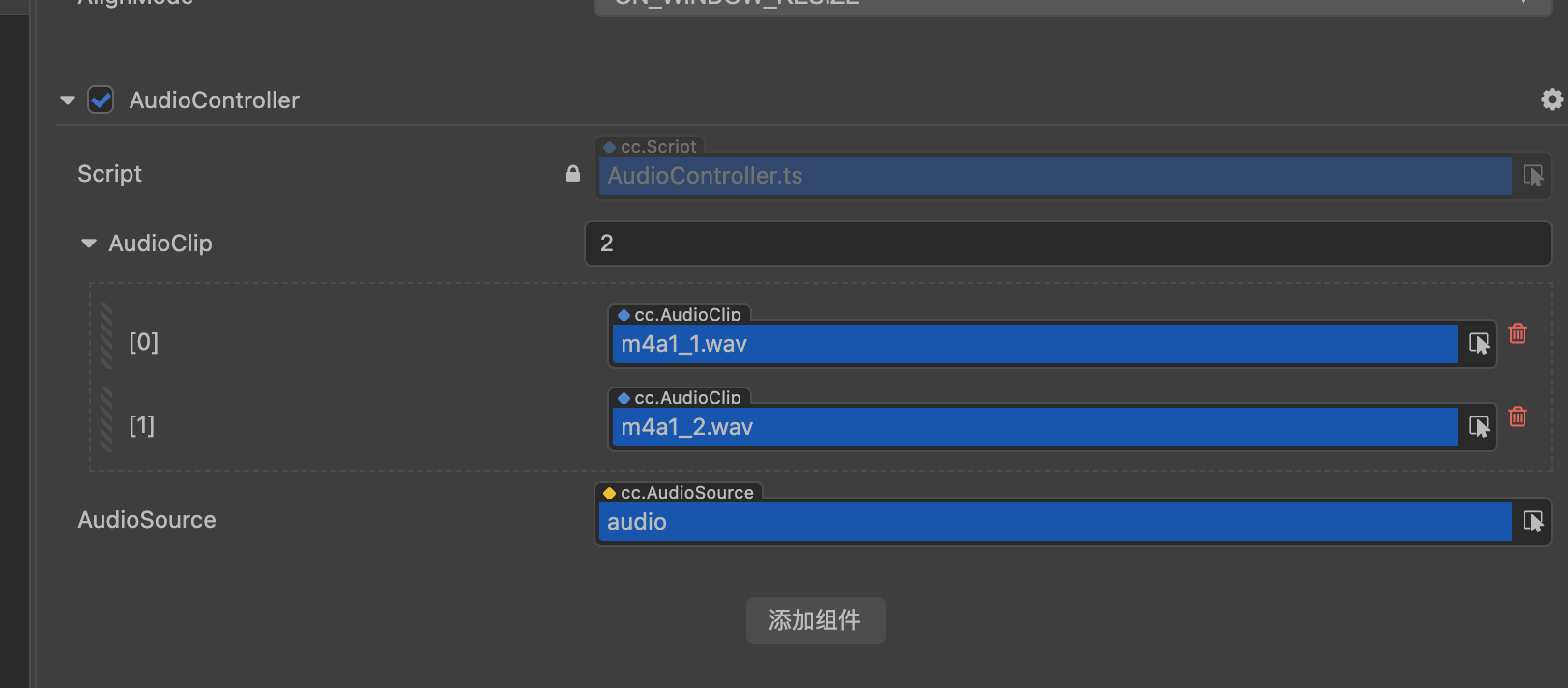Open AudioController component settings gear
1568x688 pixels.
[x=1552, y=100]
